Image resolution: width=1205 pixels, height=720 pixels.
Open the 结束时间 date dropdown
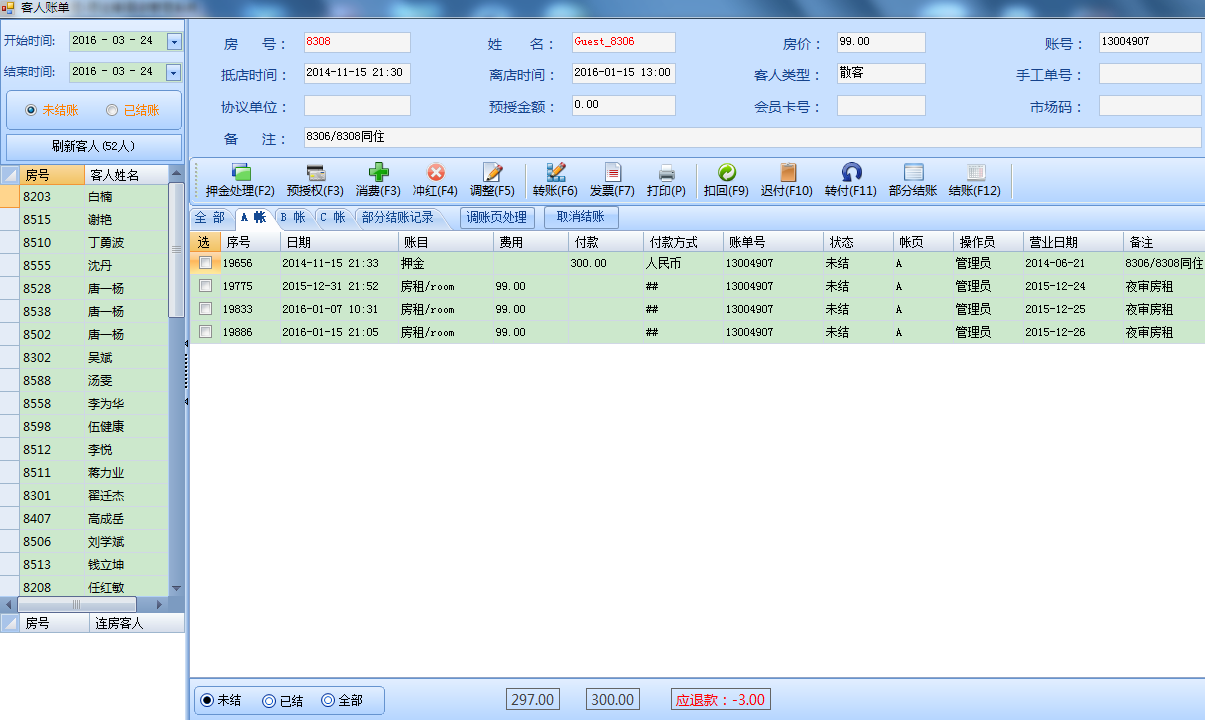tap(174, 72)
